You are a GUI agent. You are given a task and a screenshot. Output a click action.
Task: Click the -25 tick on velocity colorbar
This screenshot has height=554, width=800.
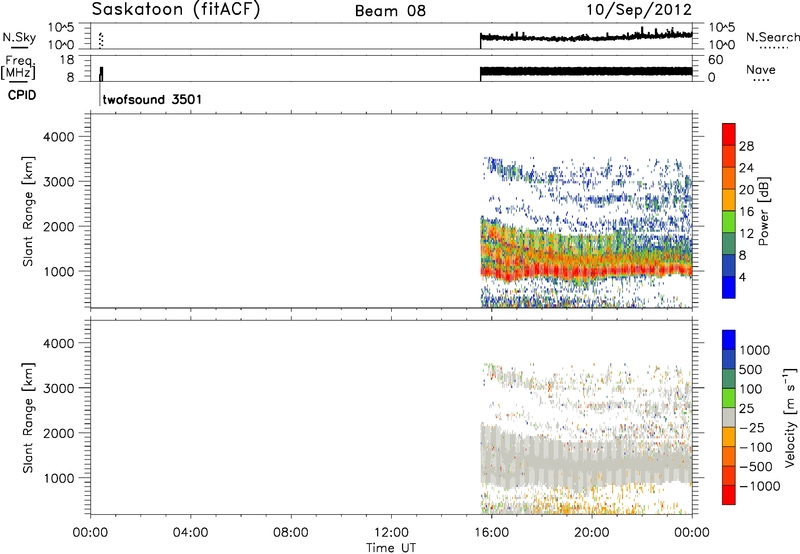click(751, 428)
